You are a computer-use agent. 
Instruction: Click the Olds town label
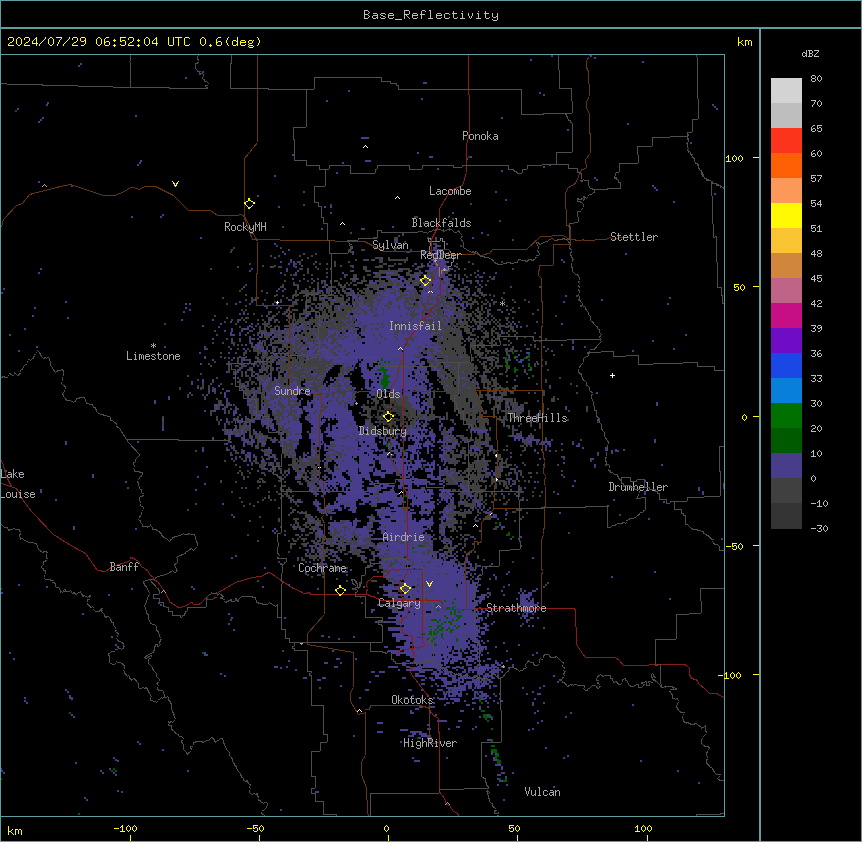tap(388, 394)
